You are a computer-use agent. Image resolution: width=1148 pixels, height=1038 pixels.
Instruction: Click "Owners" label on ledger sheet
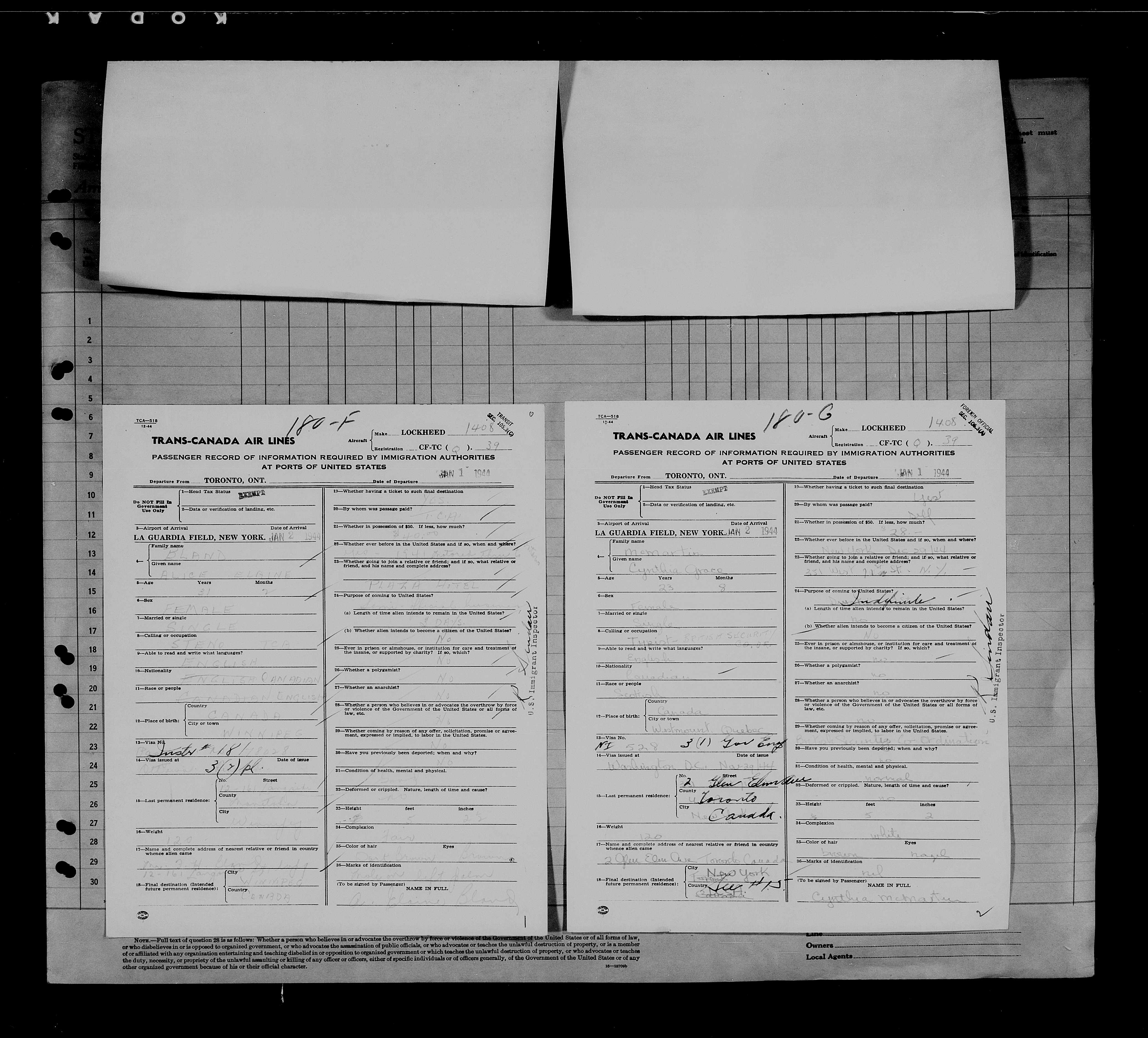tap(820, 945)
